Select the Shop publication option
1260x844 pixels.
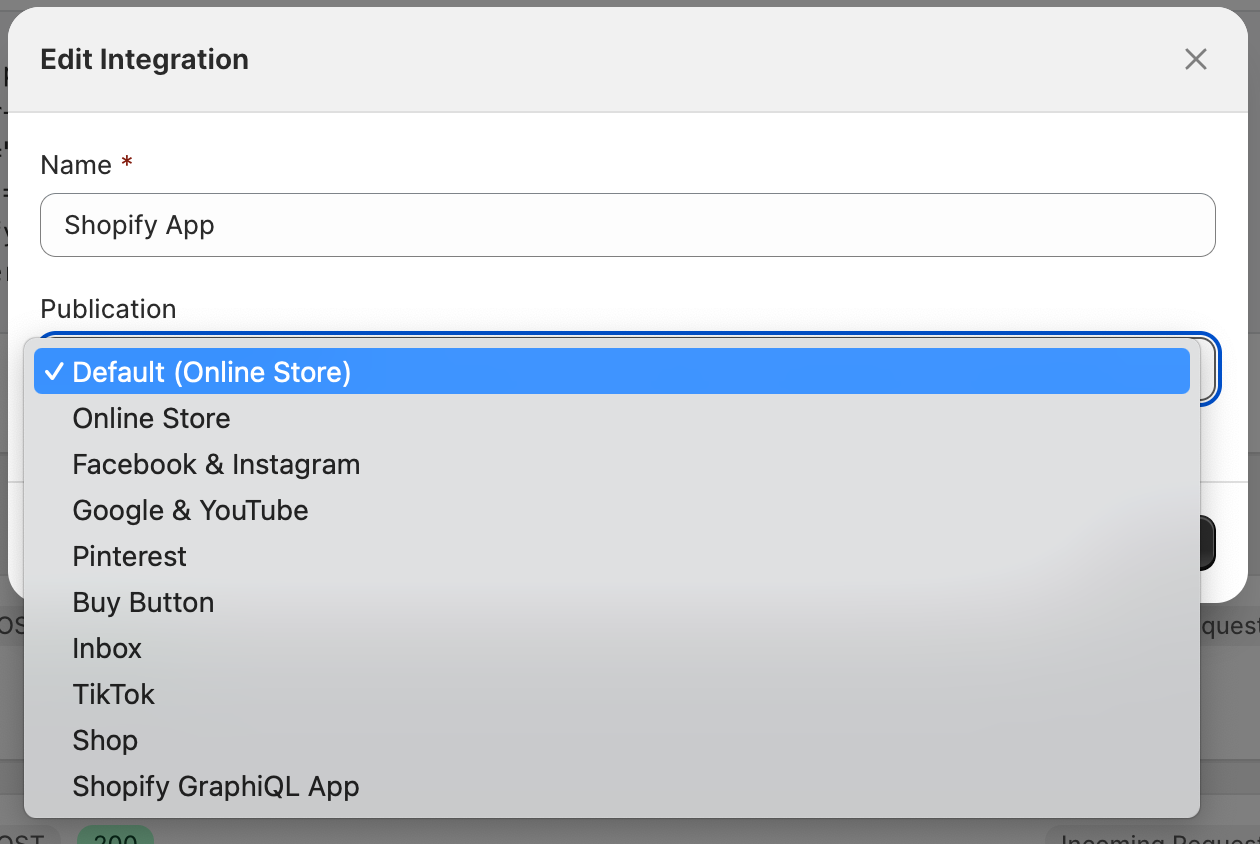click(x=105, y=740)
